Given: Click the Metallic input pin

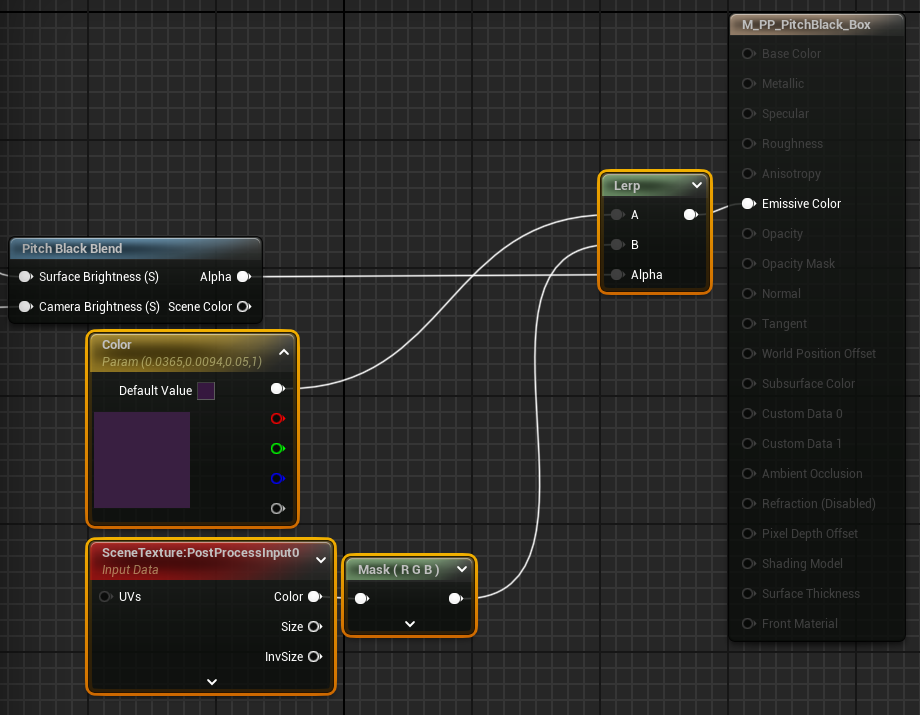Looking at the screenshot, I should tap(748, 84).
